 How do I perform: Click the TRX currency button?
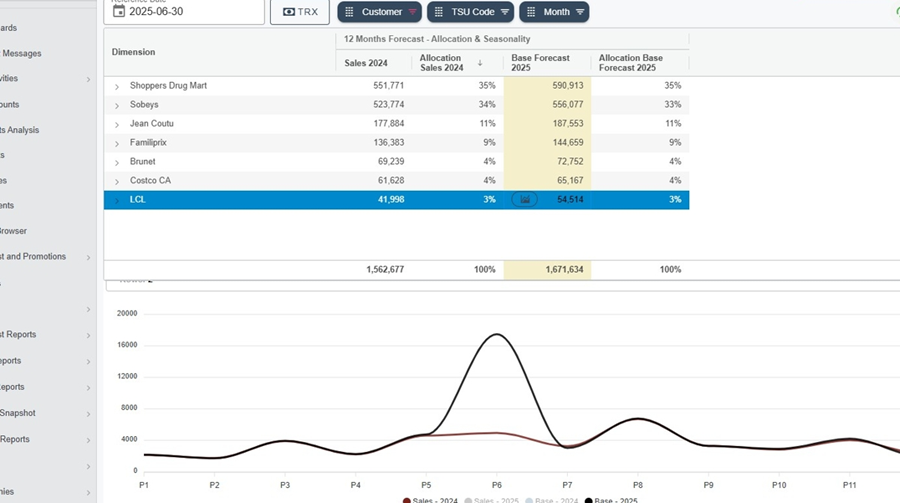pos(300,11)
